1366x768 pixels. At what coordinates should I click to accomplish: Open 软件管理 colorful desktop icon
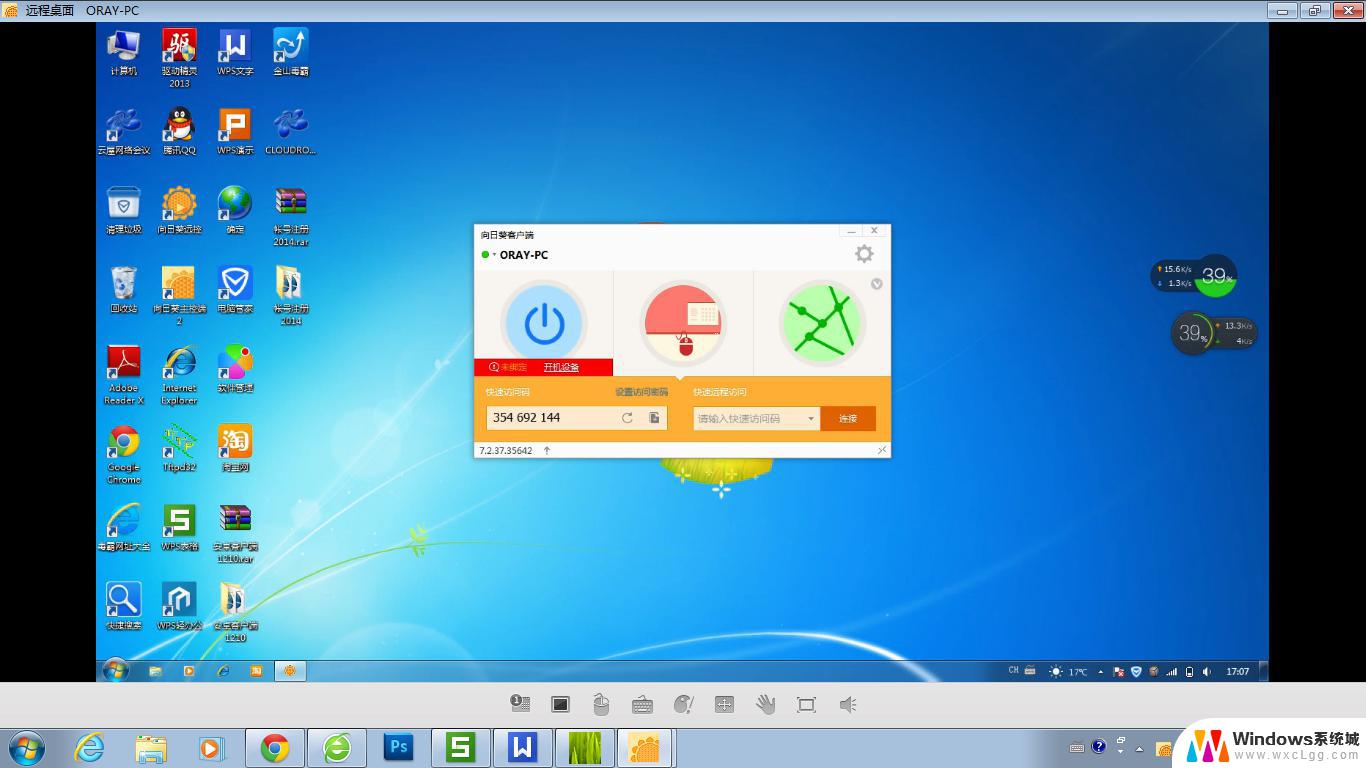(235, 369)
